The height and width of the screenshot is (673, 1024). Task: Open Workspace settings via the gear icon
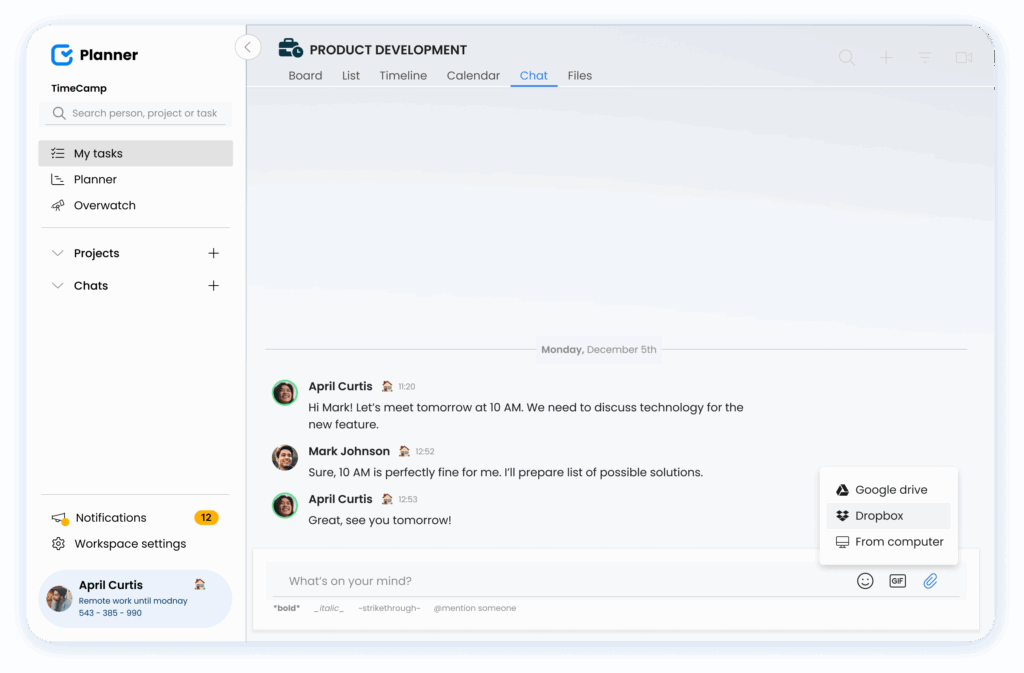(x=56, y=543)
